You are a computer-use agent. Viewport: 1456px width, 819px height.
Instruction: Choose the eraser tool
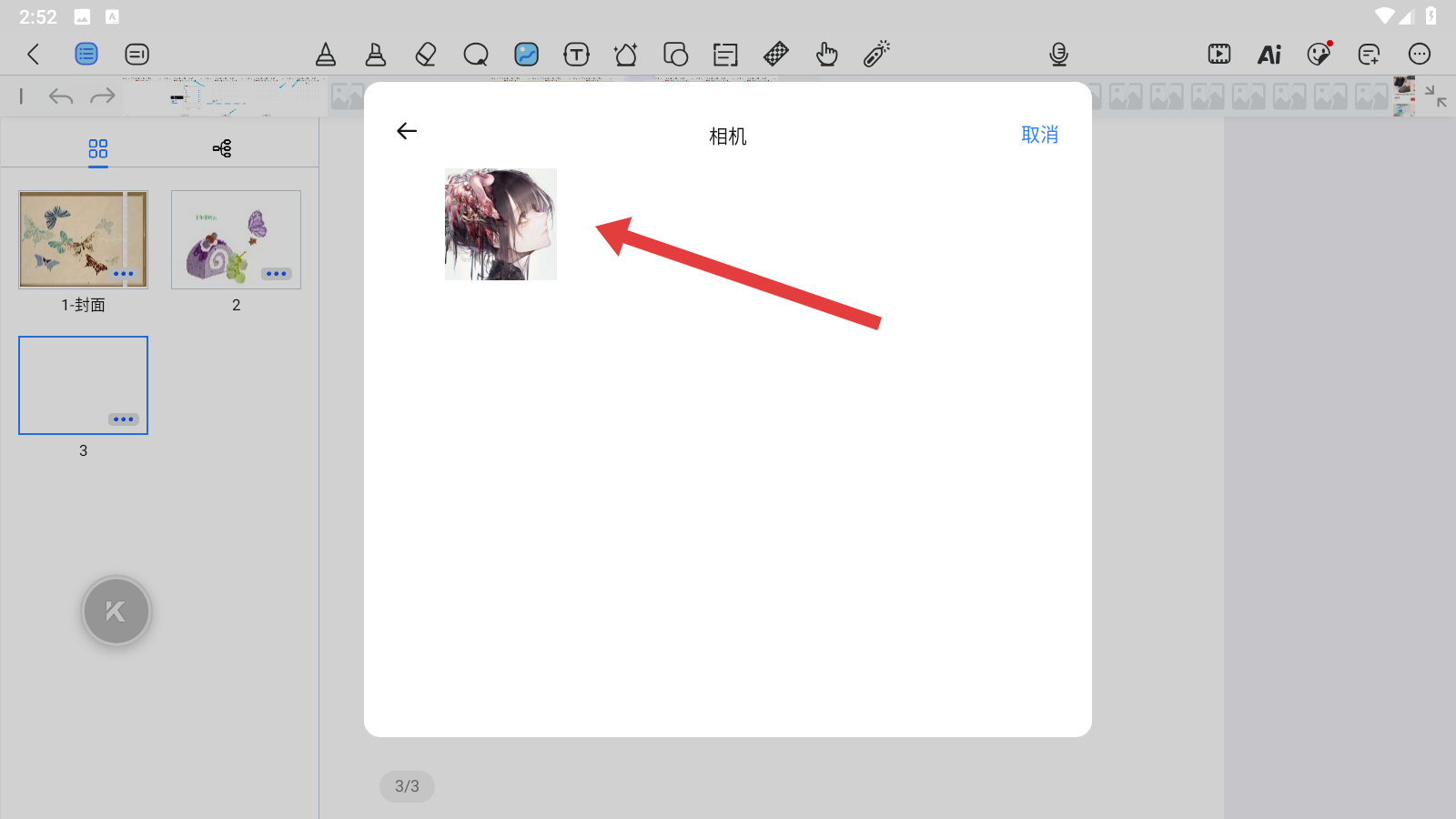pos(426,55)
